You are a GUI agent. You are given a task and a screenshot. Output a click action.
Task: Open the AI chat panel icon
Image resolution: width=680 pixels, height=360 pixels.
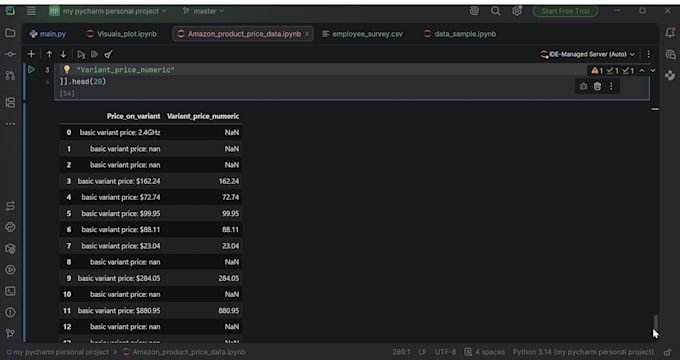670,54
